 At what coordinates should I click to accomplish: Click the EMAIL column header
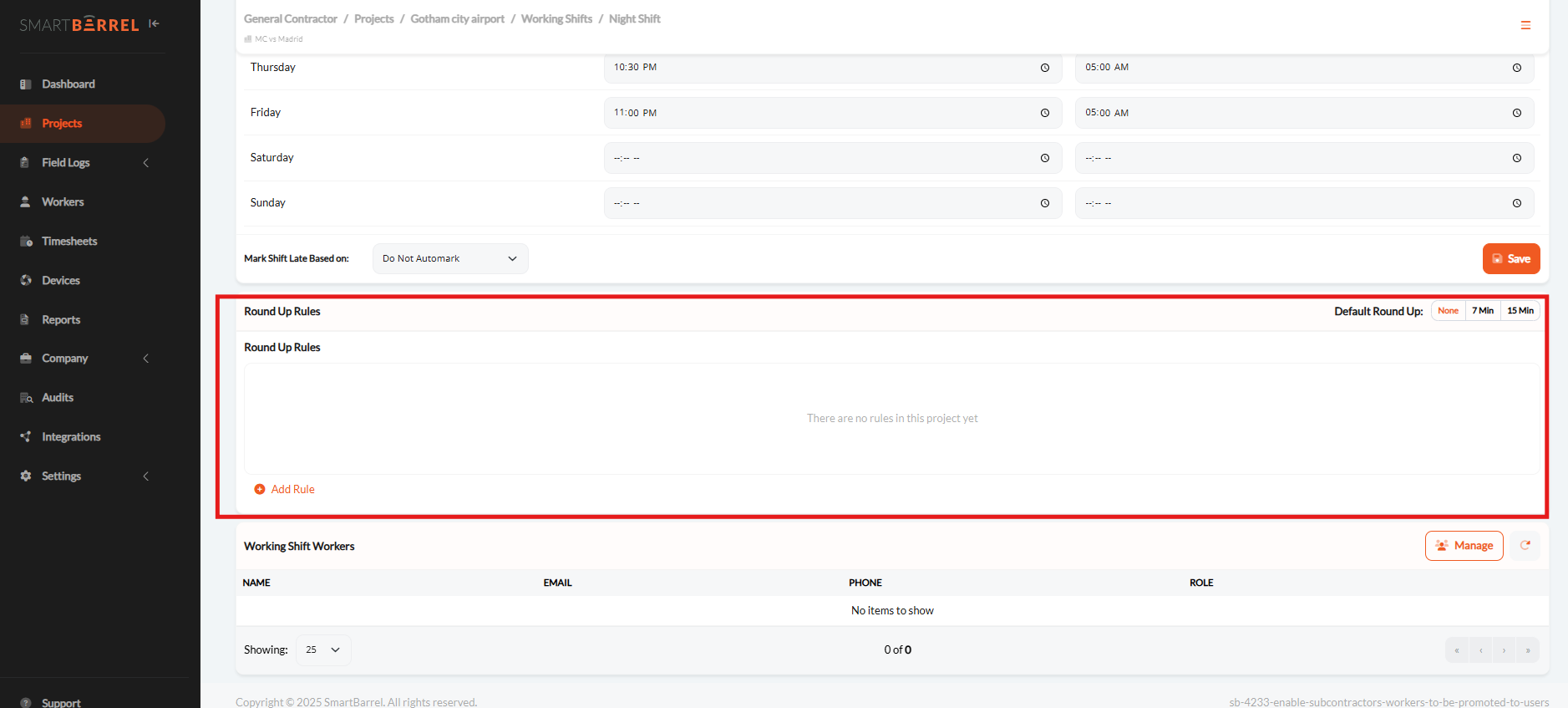557,583
